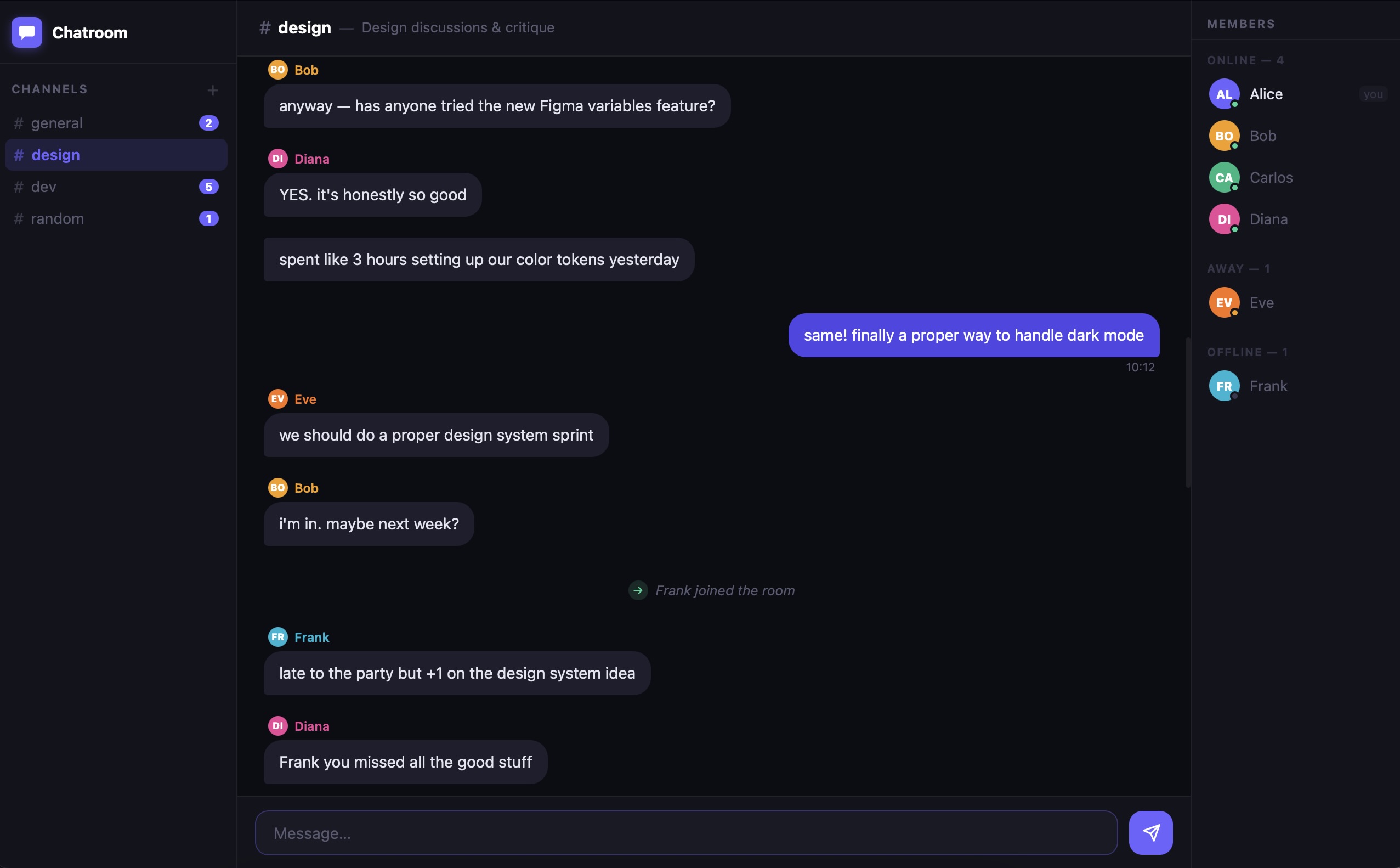
Task: Select Eve's avatar in the Away section
Action: (x=1225, y=302)
